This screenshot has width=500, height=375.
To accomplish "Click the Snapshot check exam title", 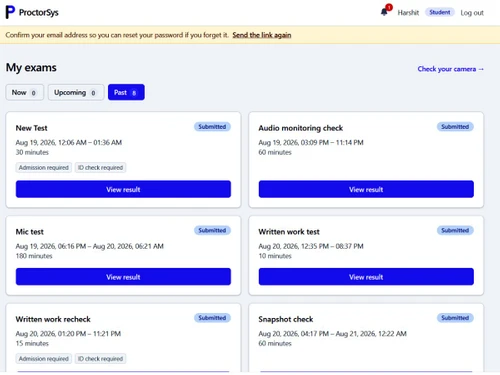I will click(x=286, y=319).
